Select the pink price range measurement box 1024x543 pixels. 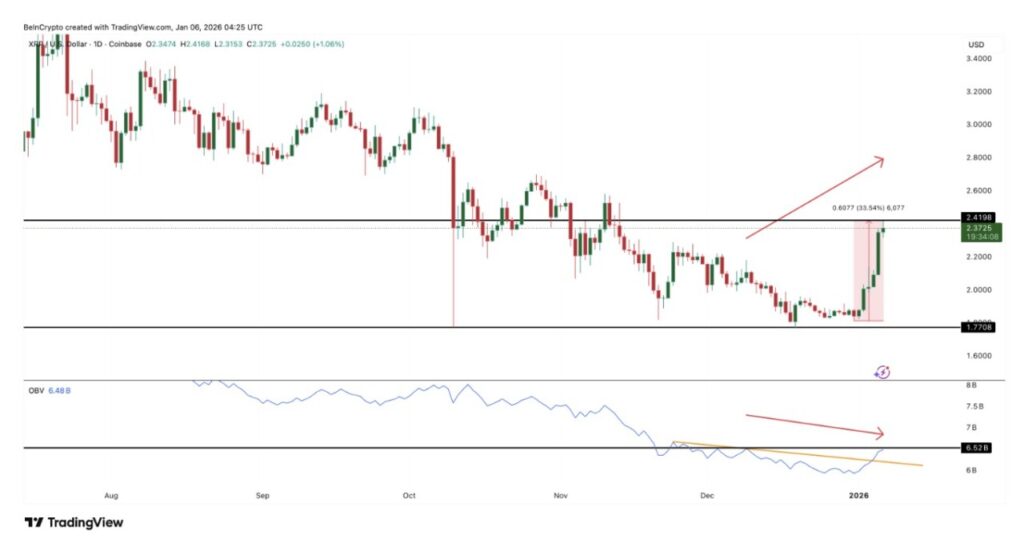868,272
